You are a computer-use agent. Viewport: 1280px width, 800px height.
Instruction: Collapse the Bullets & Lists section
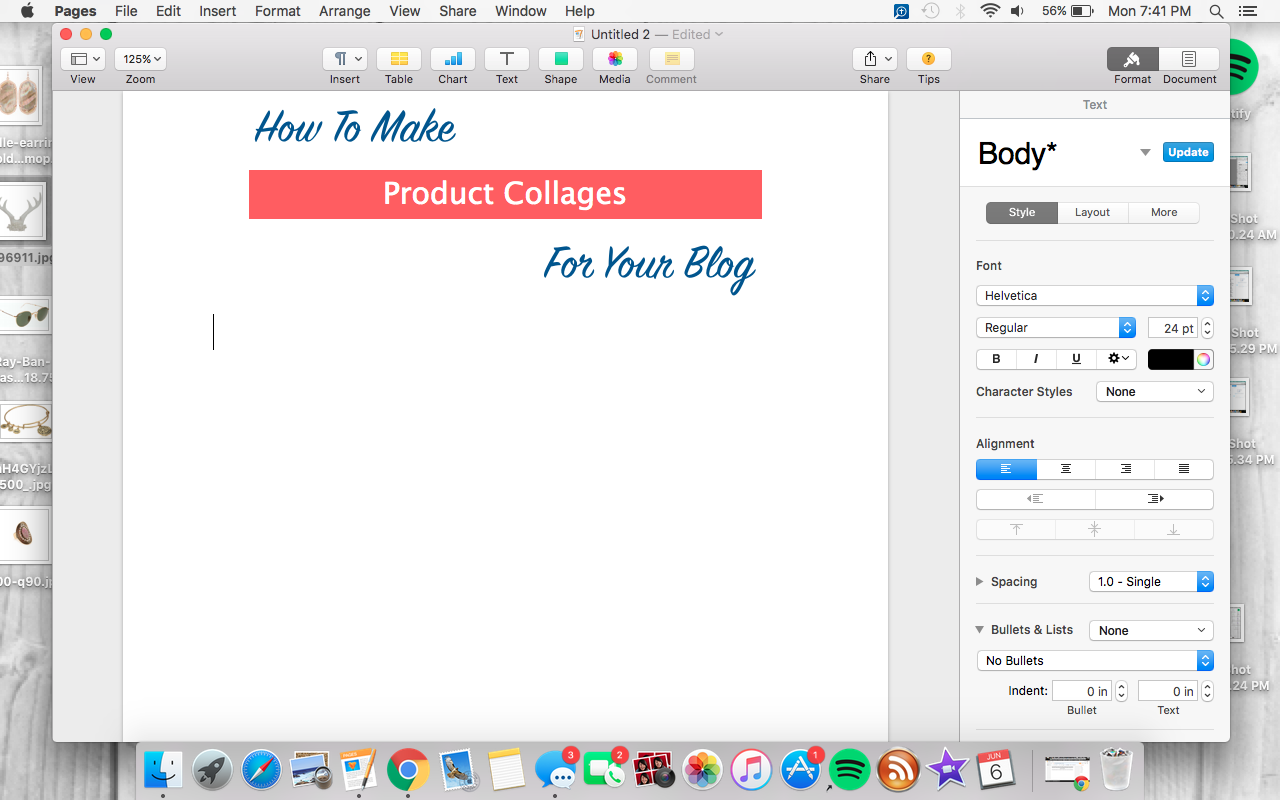(x=978, y=630)
